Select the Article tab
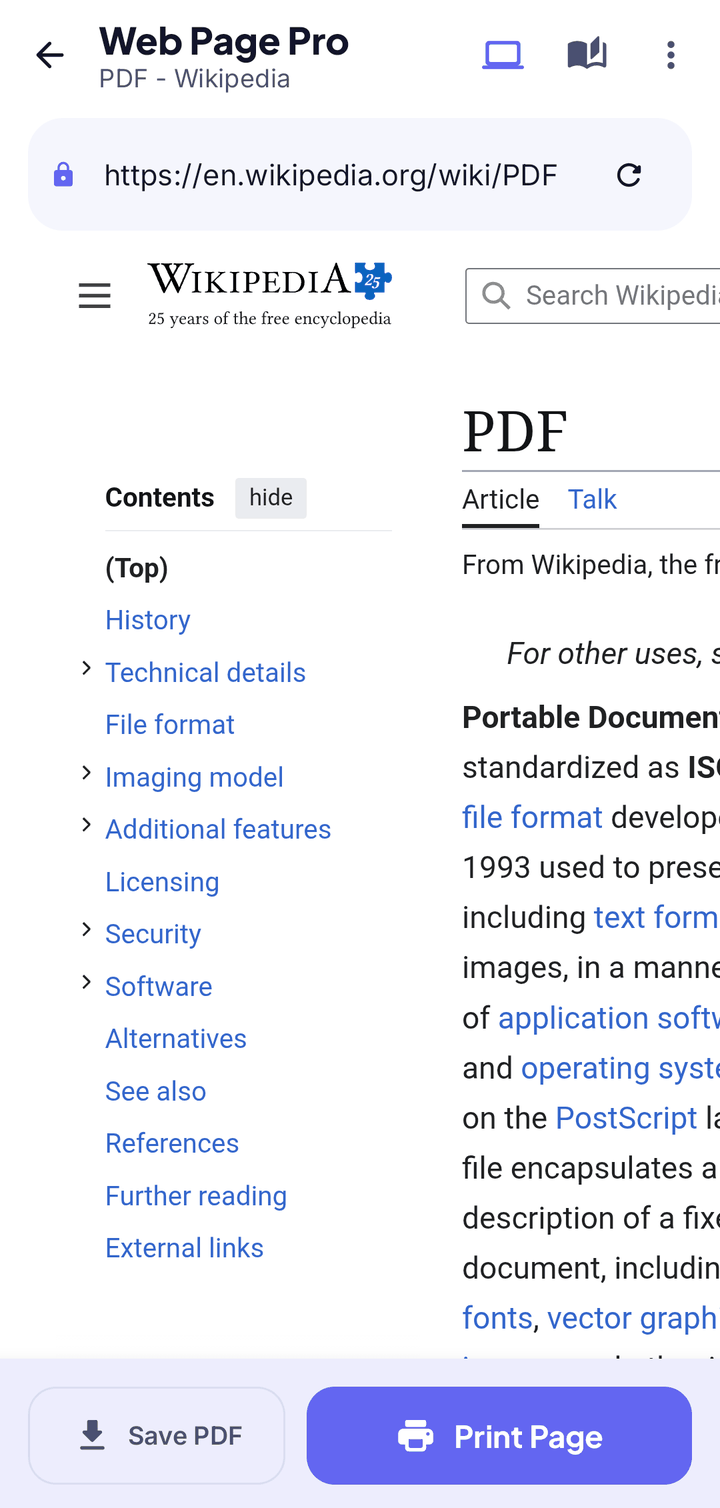Viewport: 720px width, 1508px height. coord(501,499)
